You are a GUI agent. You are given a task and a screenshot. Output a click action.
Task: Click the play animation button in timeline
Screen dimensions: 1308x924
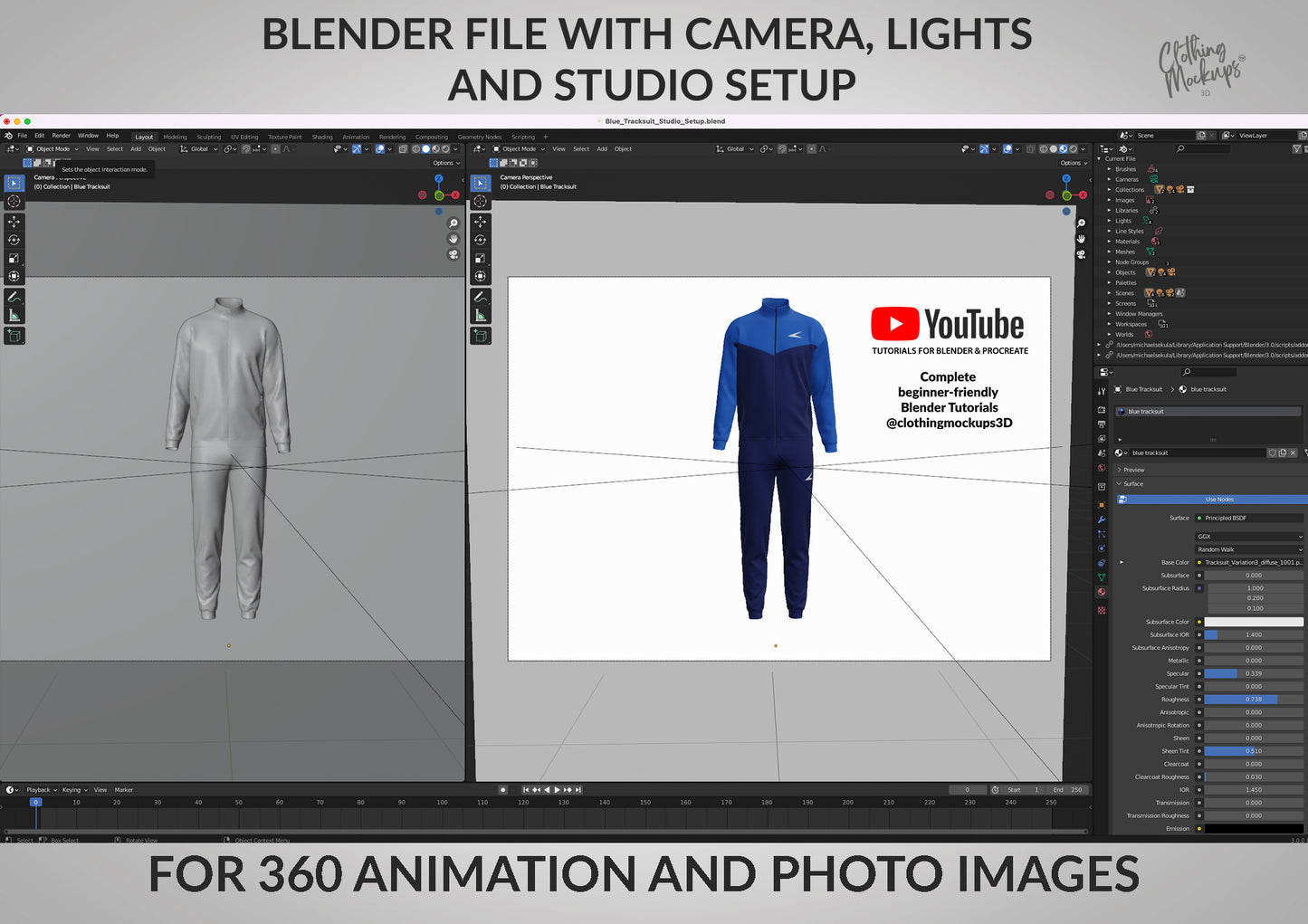(557, 790)
